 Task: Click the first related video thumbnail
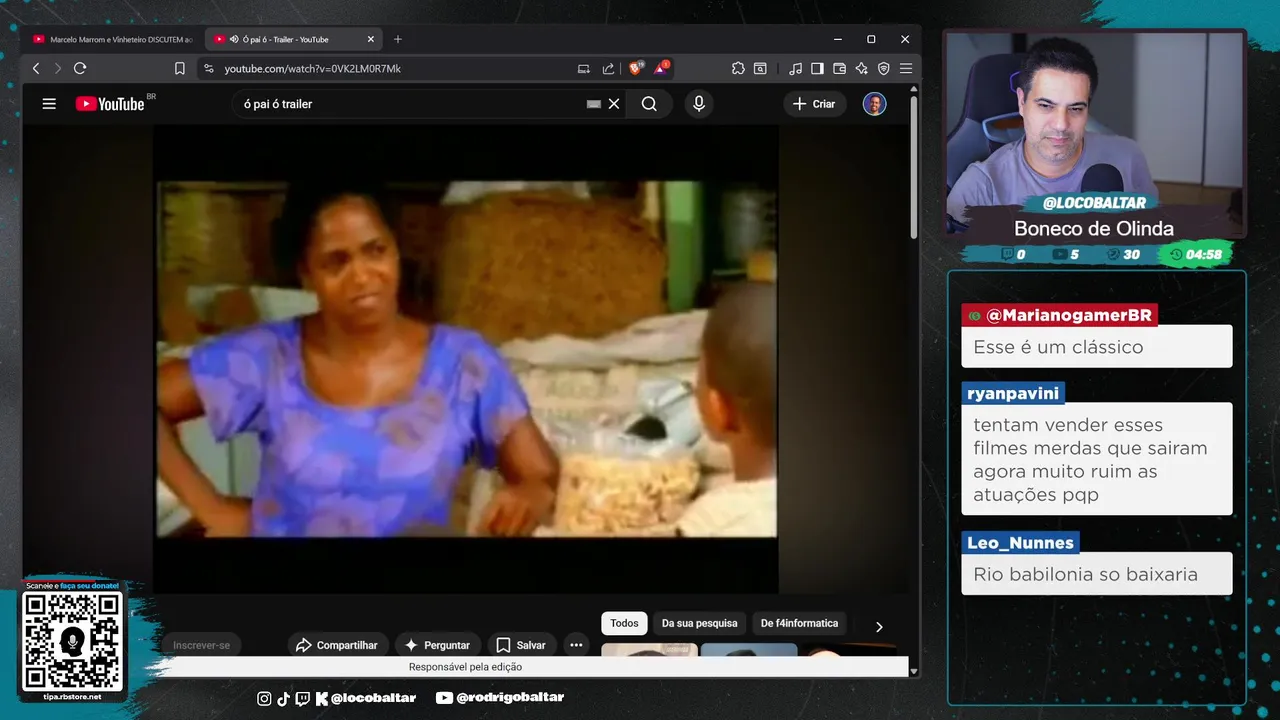(x=649, y=650)
